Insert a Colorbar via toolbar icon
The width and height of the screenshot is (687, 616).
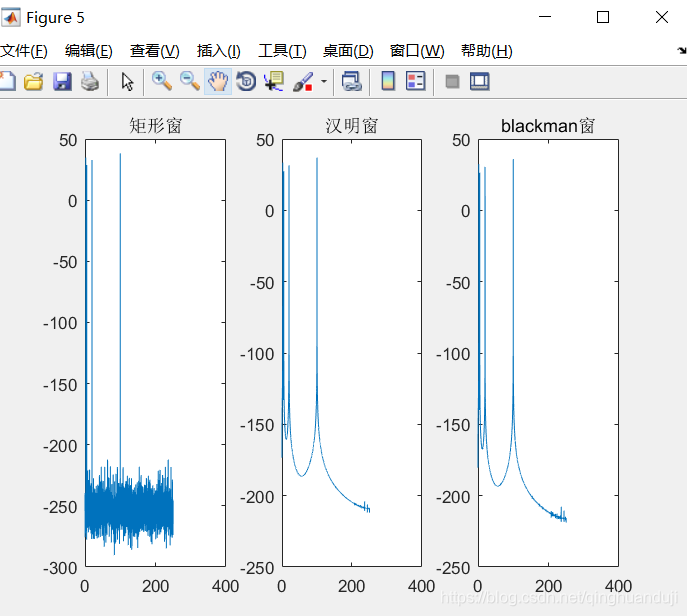pyautogui.click(x=388, y=81)
